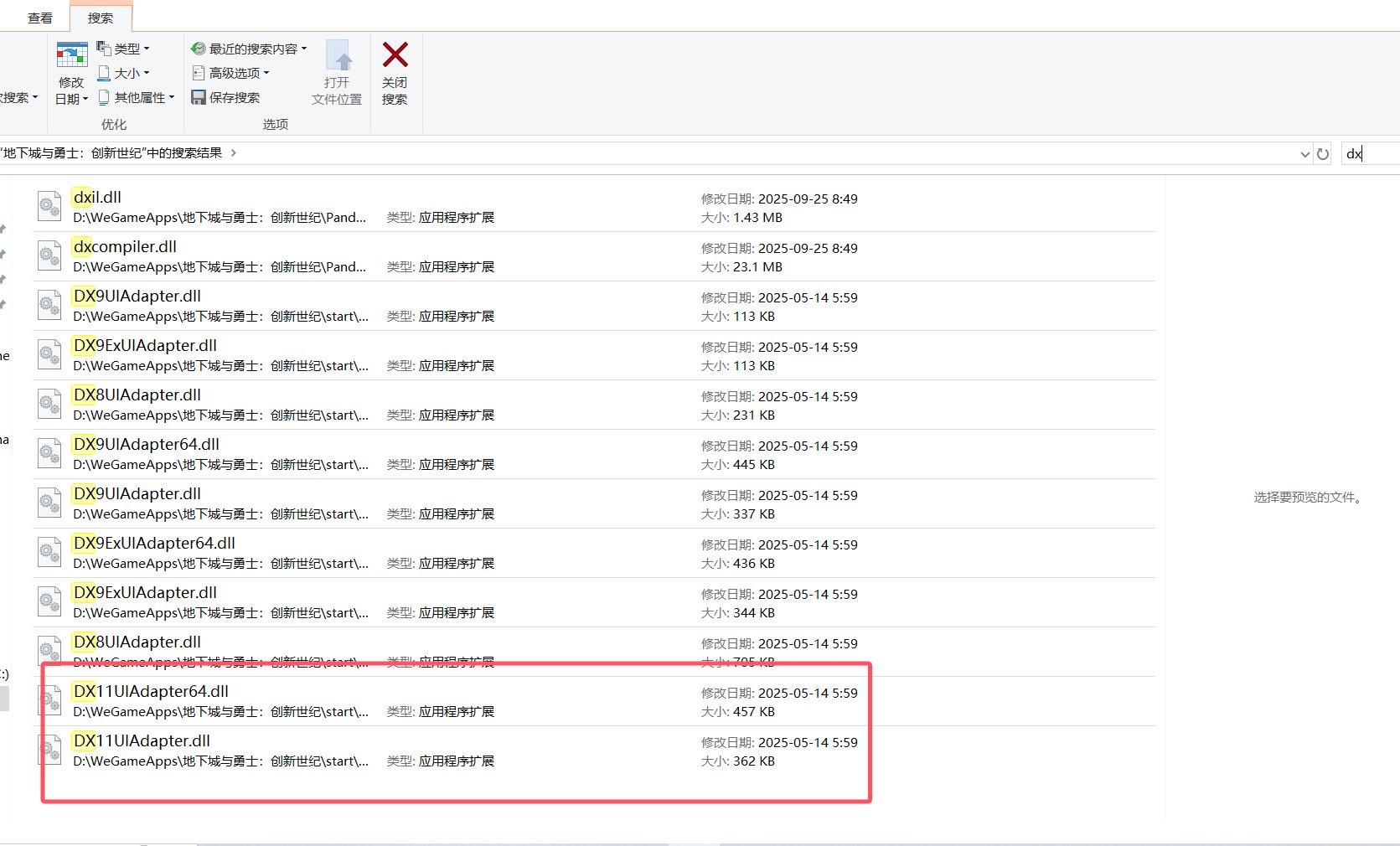Select the 搜索 ribbon tab
1400x846 pixels.
point(100,17)
